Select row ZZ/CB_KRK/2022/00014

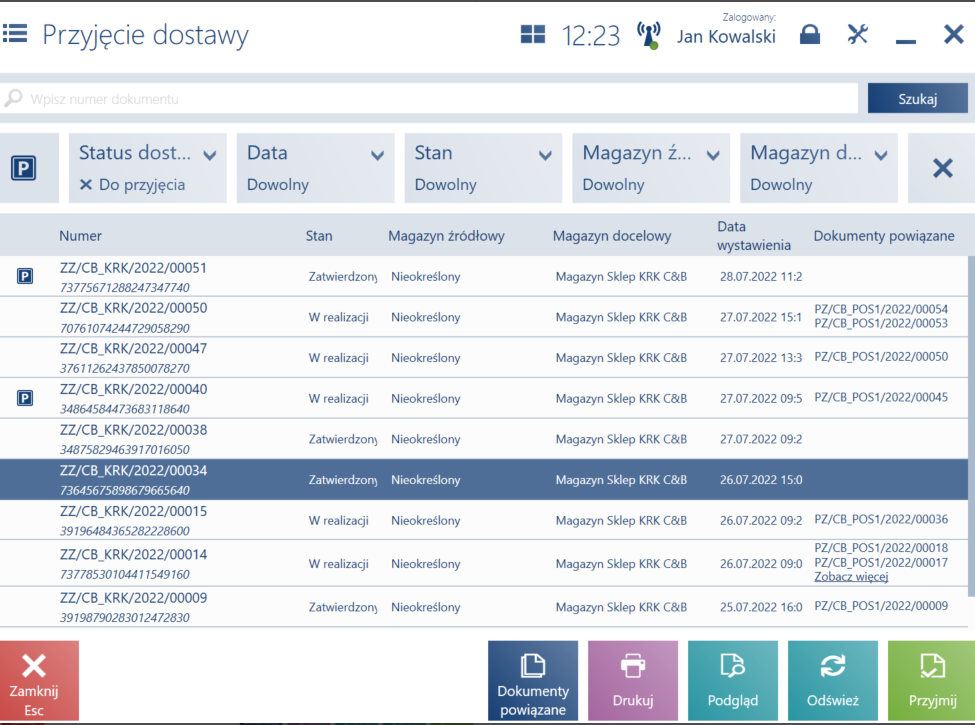tap(484, 563)
